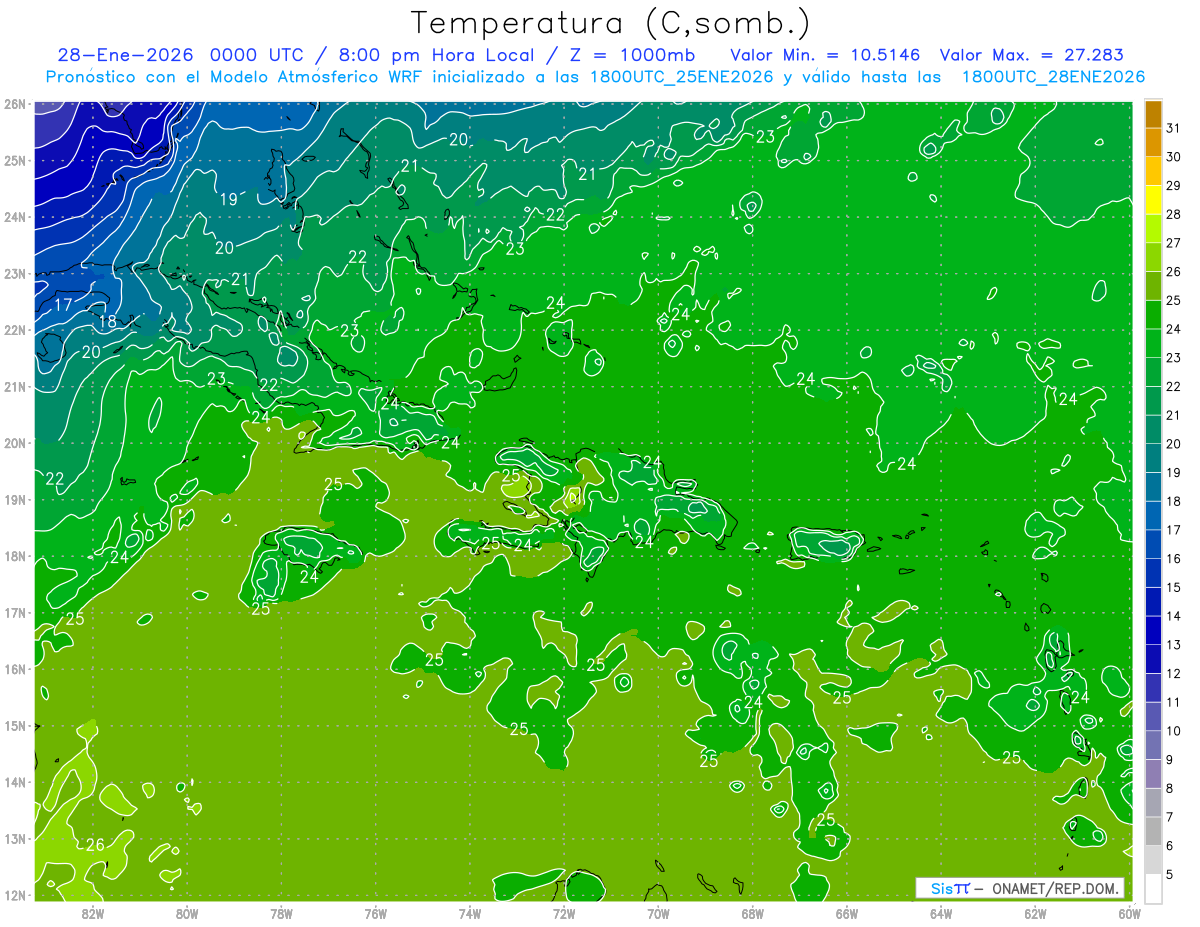Click the '31' color bar label

click(1173, 128)
